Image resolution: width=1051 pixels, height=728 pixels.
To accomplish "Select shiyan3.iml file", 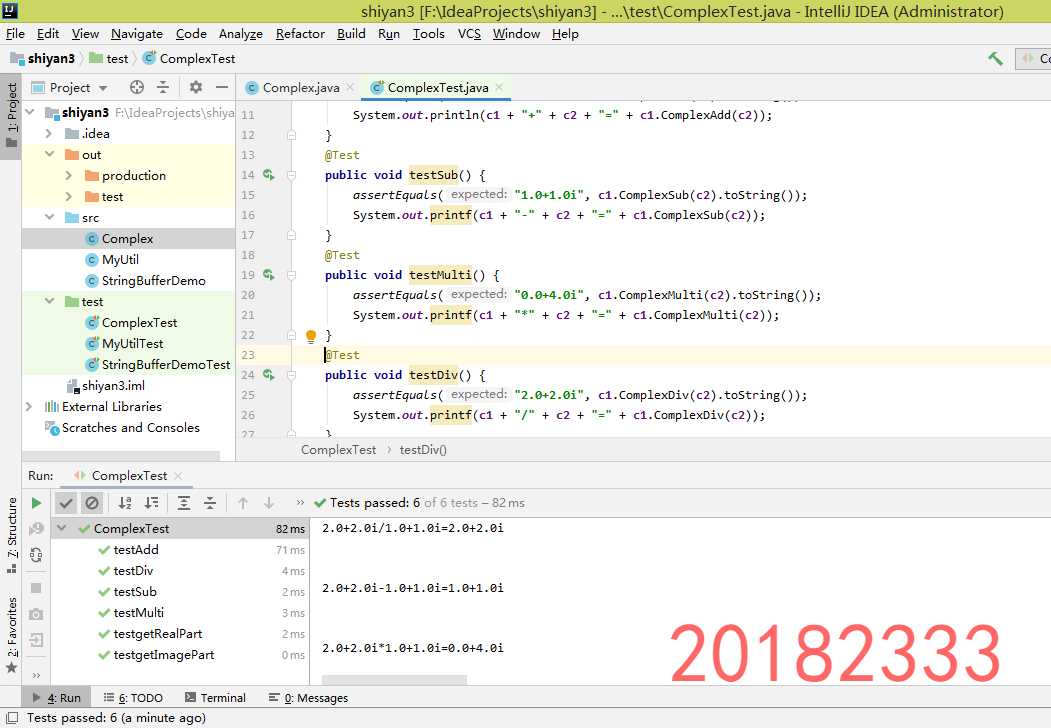I will pos(113,385).
